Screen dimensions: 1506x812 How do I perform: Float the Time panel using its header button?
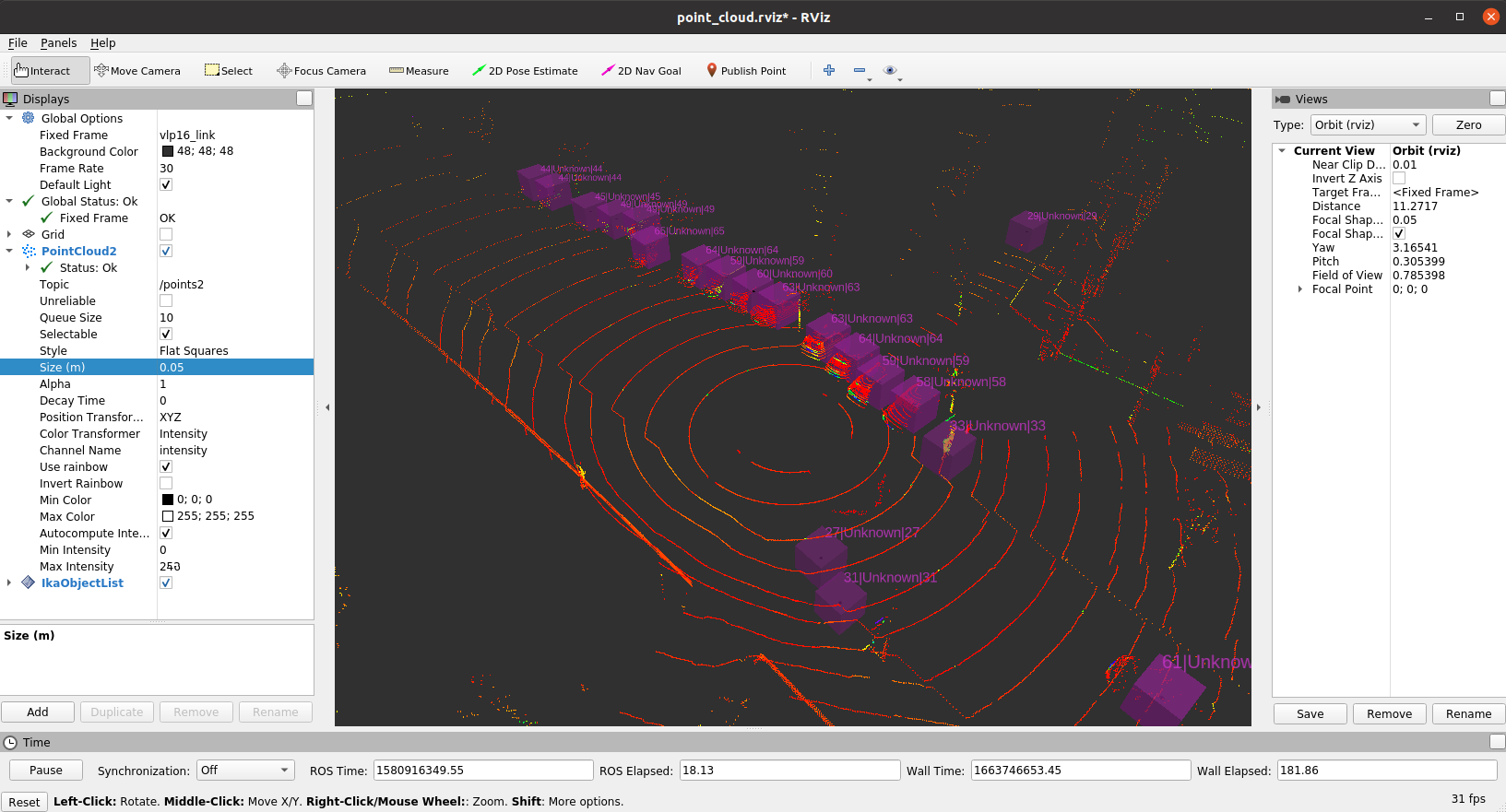click(1498, 742)
